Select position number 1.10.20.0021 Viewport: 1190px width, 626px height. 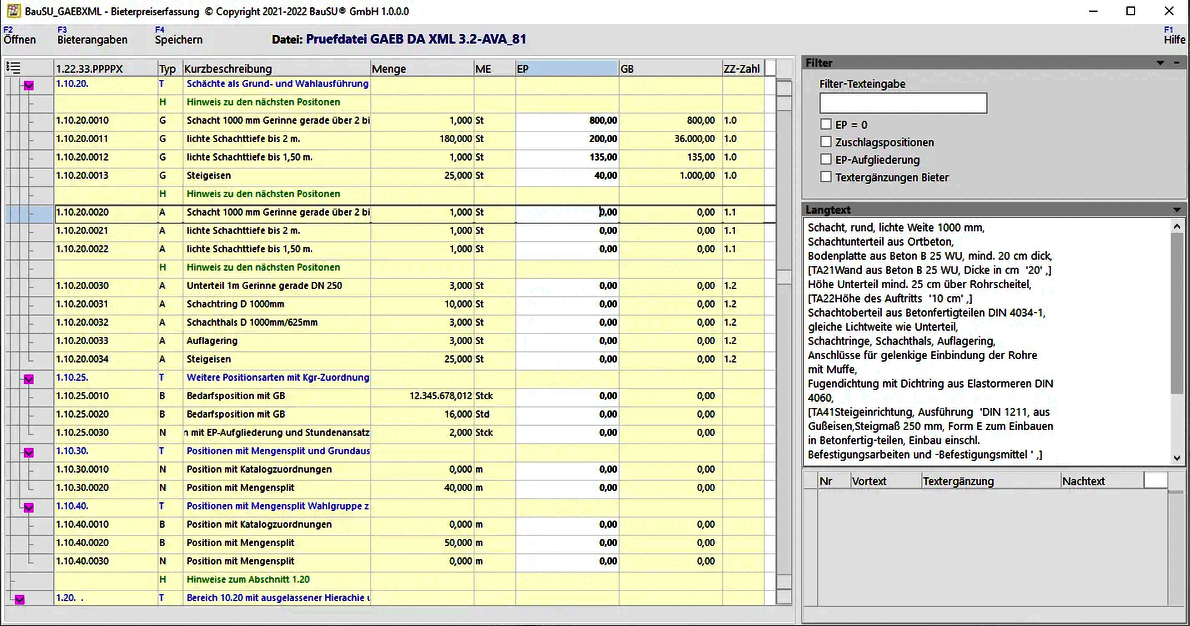pyautogui.click(x=82, y=231)
